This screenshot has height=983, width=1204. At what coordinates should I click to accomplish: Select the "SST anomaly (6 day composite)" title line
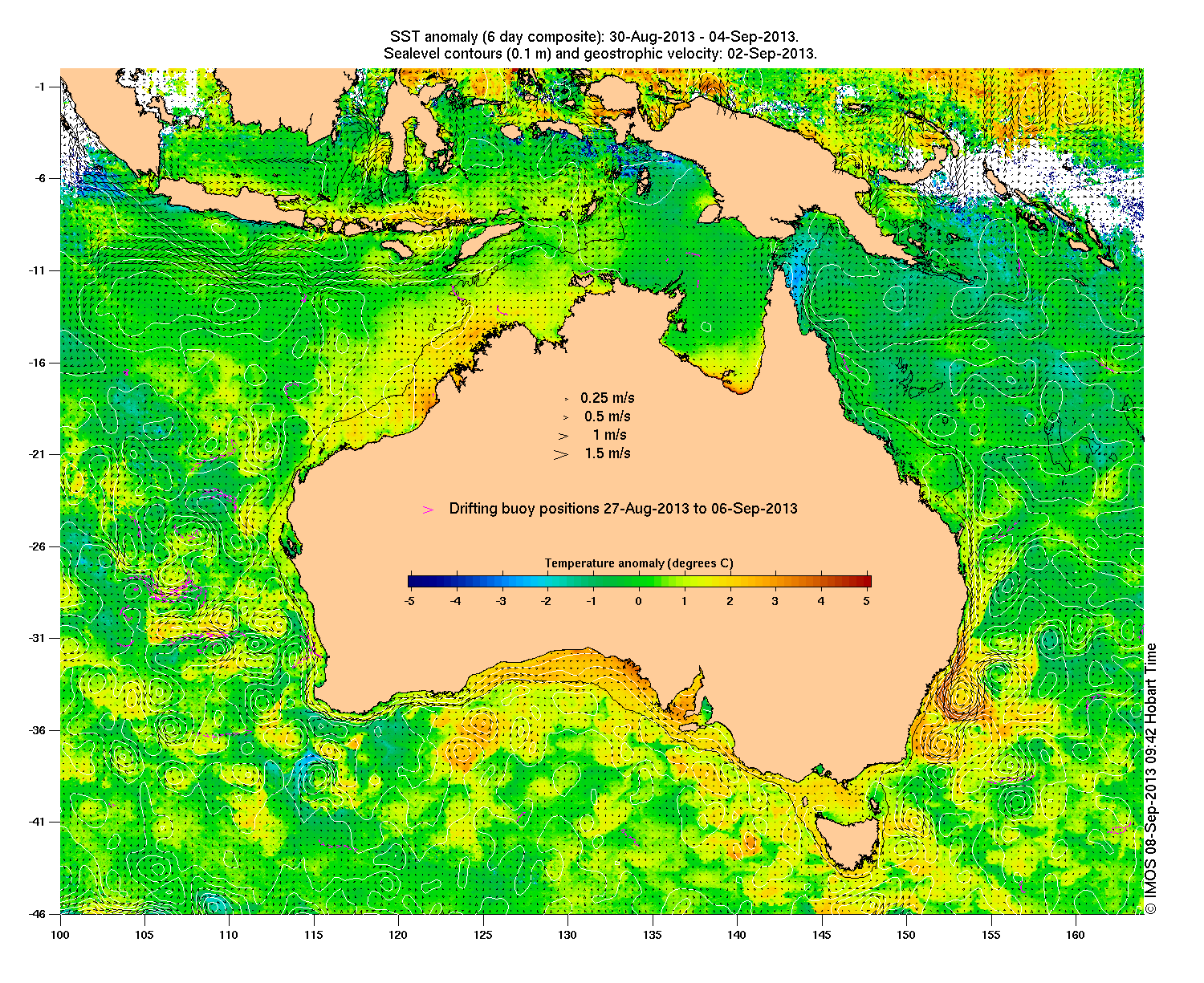click(x=594, y=37)
